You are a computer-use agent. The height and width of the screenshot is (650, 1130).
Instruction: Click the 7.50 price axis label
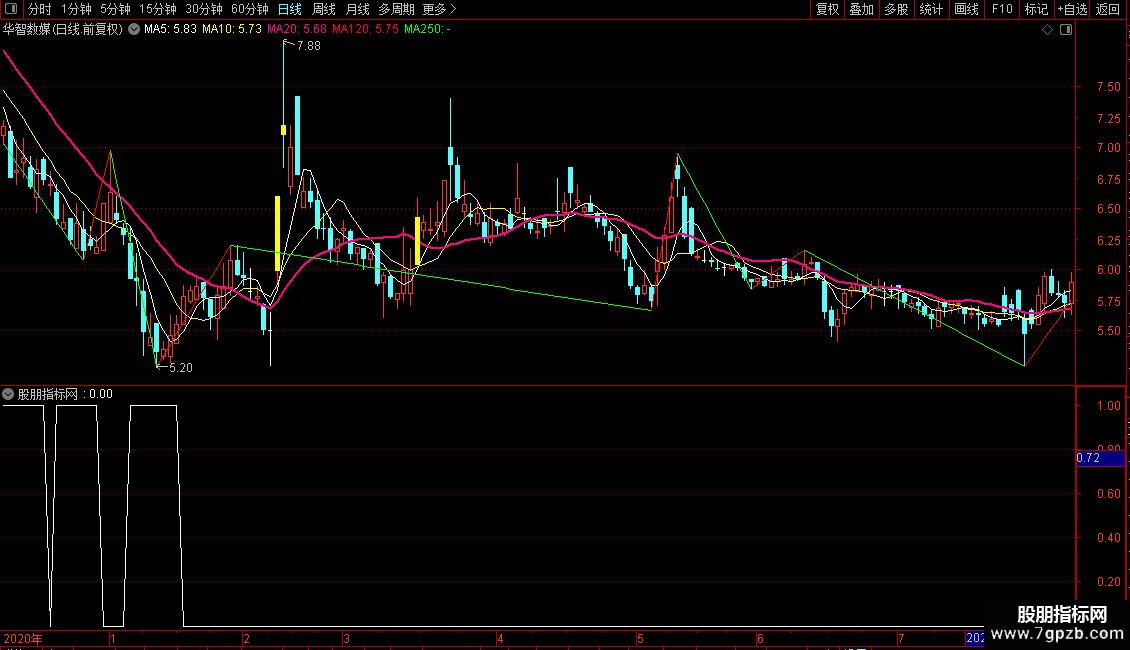coord(1108,86)
